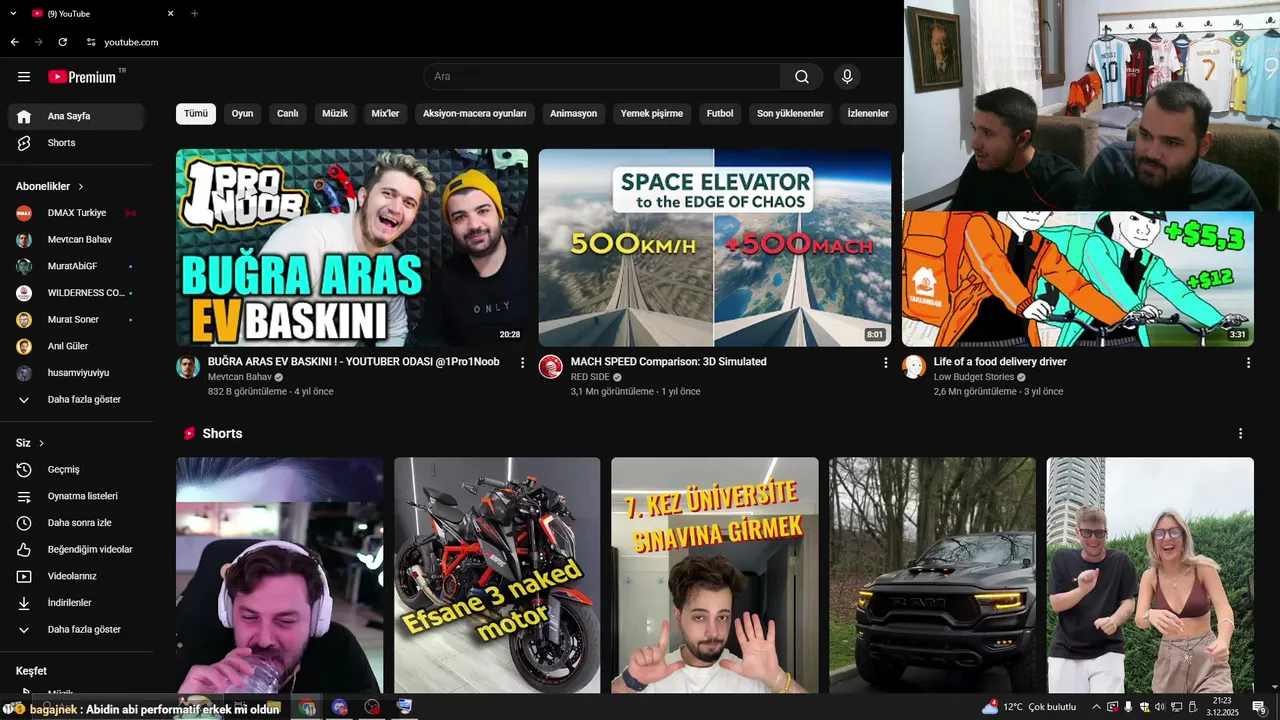Click the search magnifier button
The width and height of the screenshot is (1280, 720).
coord(802,77)
